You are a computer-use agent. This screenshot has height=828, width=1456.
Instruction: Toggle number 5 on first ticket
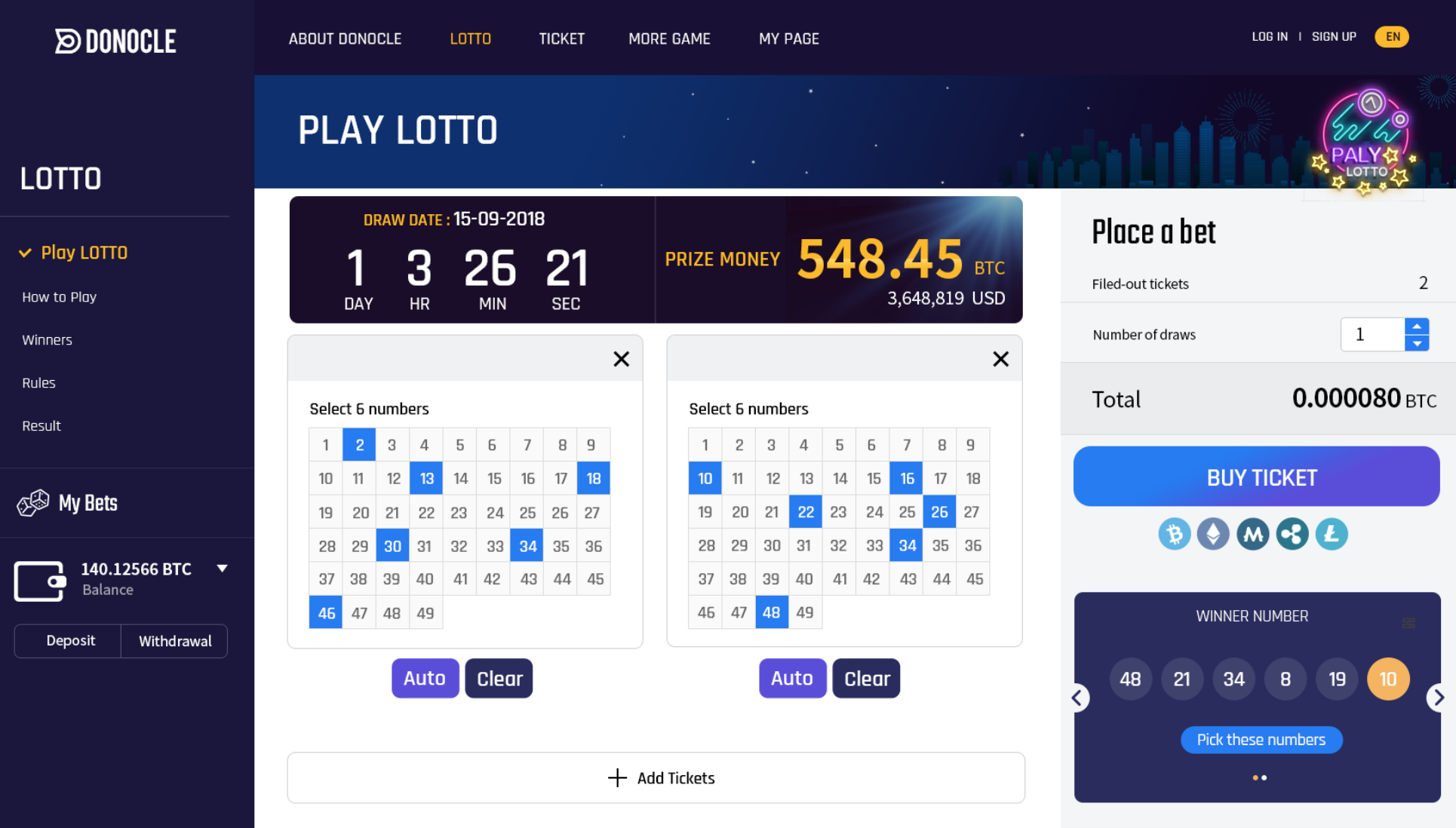click(459, 445)
